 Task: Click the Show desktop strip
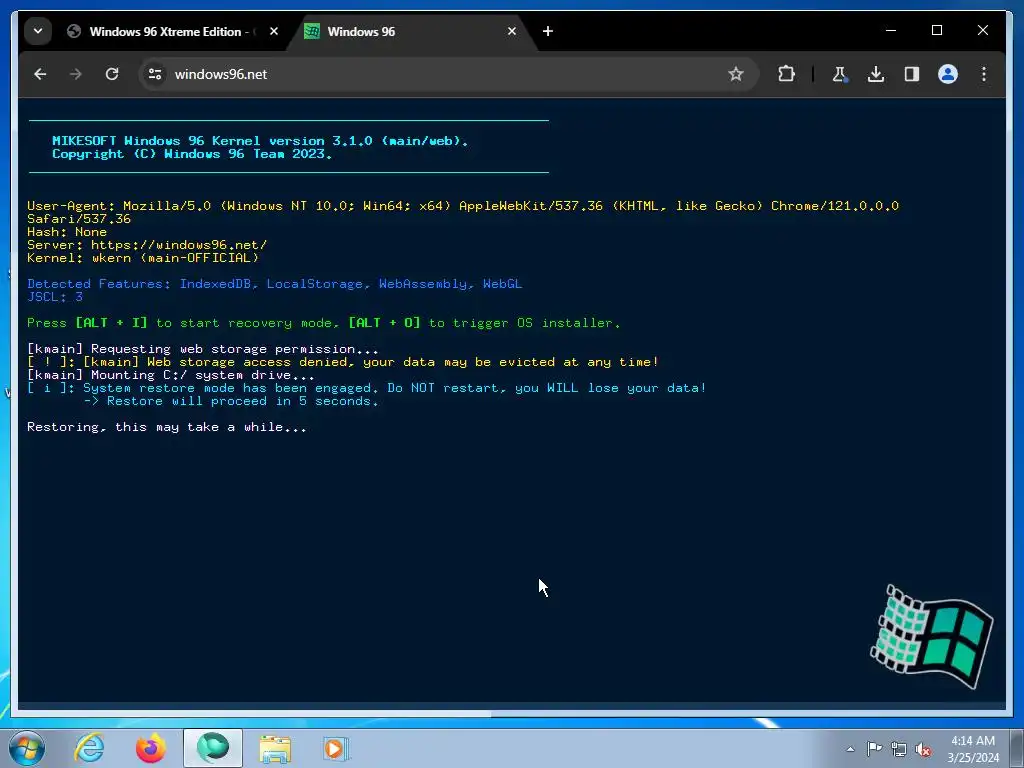click(x=1017, y=748)
